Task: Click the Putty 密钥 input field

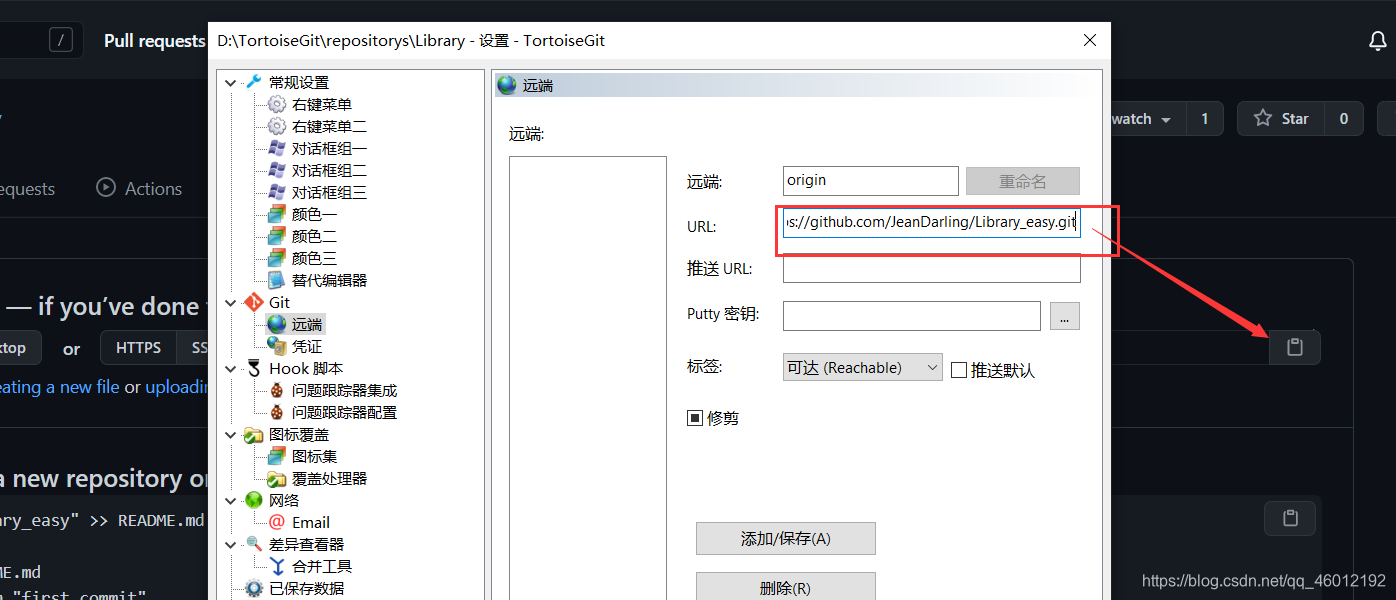Action: [x=912, y=316]
